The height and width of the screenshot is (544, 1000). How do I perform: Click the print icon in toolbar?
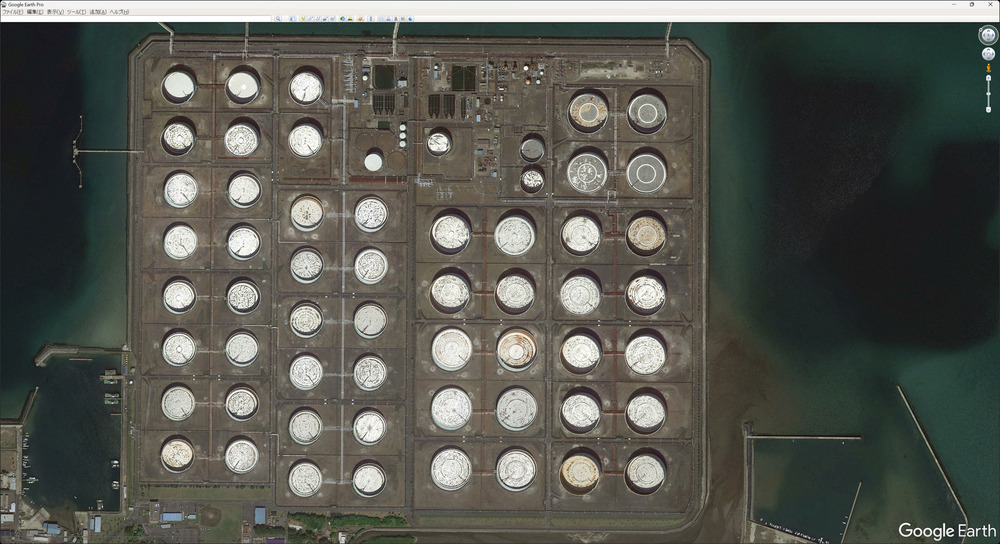[389, 19]
